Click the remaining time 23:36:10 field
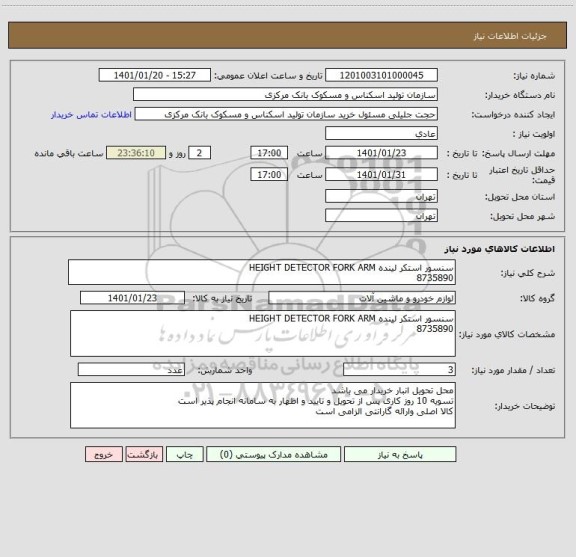The width and height of the screenshot is (576, 557). point(136,153)
